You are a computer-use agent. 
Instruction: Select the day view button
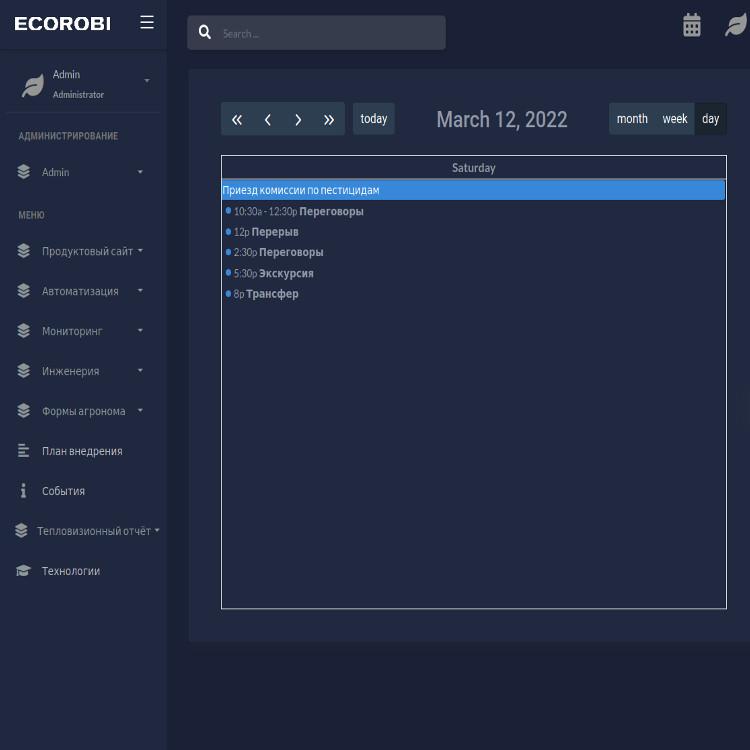(x=710, y=119)
